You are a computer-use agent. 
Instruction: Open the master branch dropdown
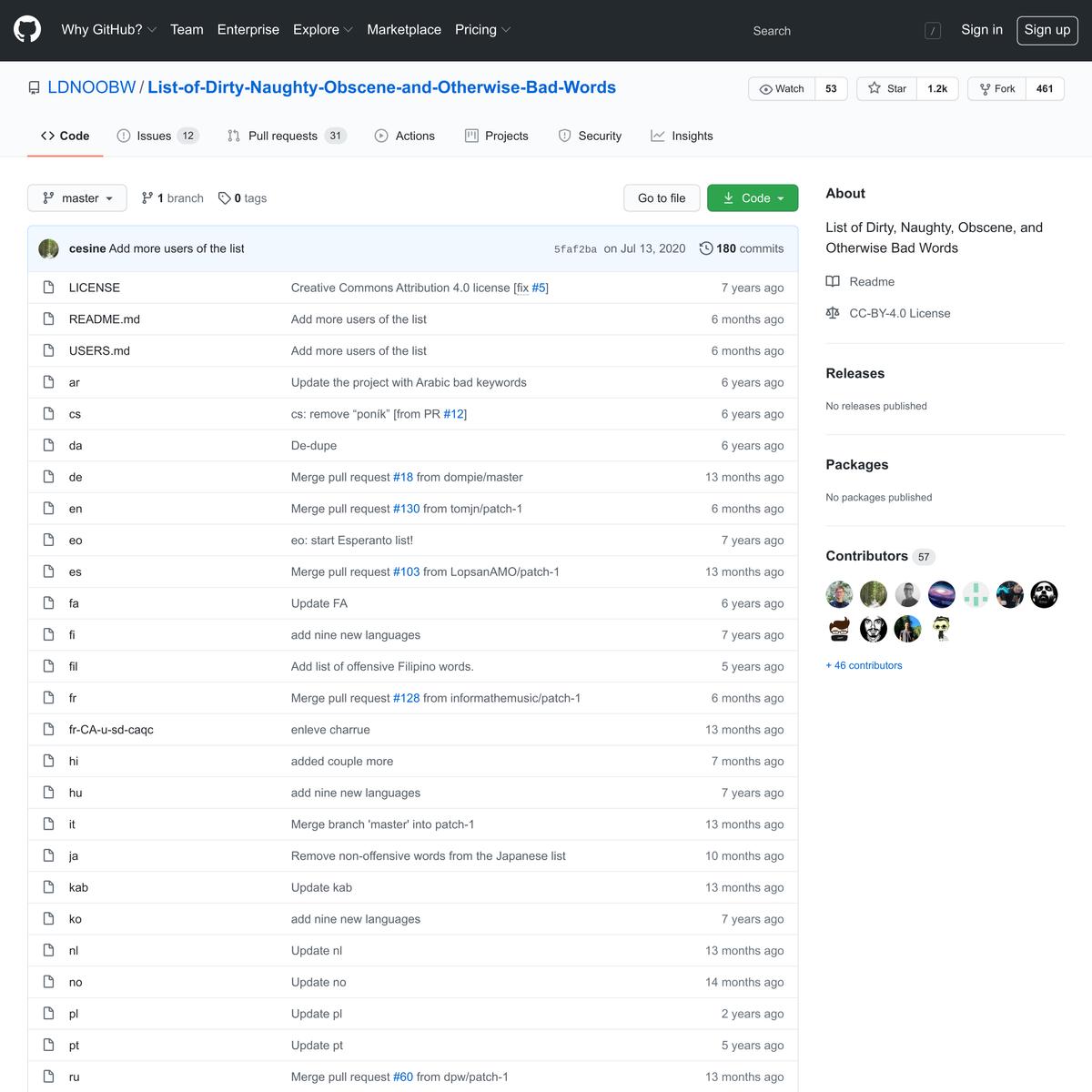coord(78,198)
